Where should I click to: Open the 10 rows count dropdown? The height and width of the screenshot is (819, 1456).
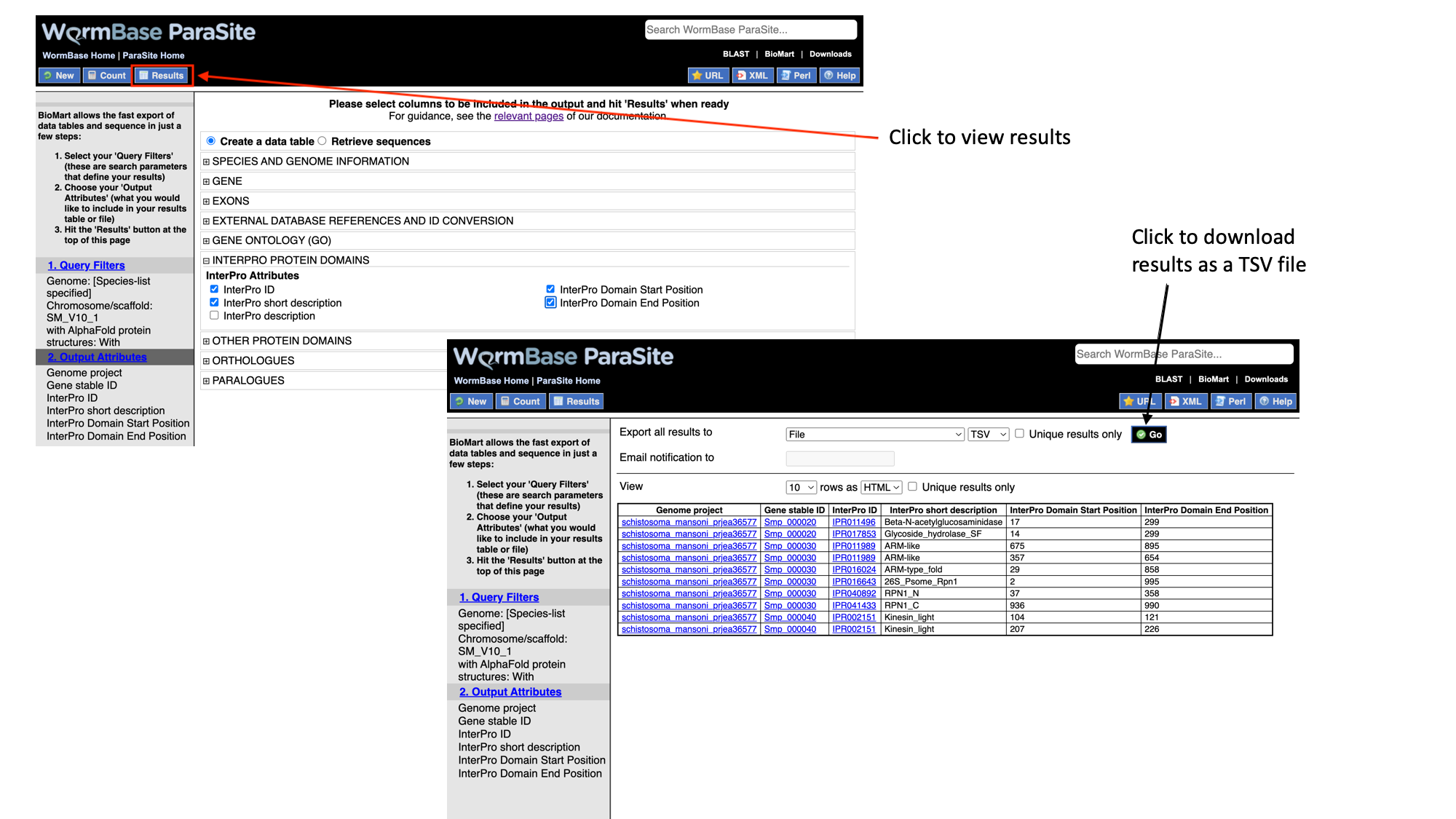pos(801,488)
